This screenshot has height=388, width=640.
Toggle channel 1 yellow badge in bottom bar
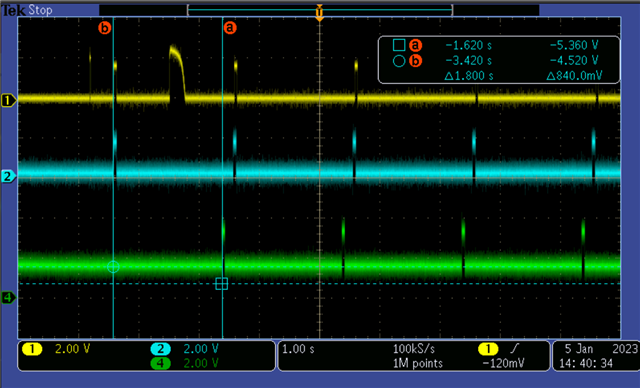tap(32, 349)
